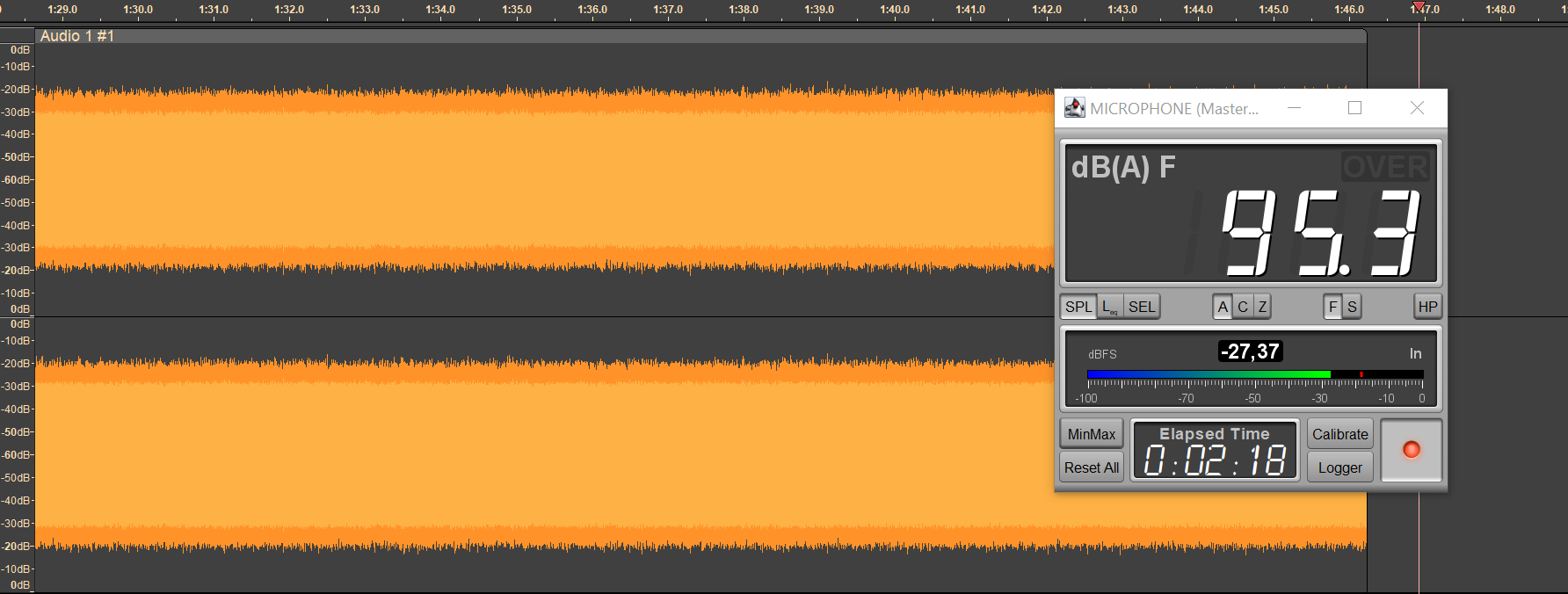Select the Audio 1 #1 clip header
The width and height of the screenshot is (1568, 594).
pyautogui.click(x=701, y=36)
